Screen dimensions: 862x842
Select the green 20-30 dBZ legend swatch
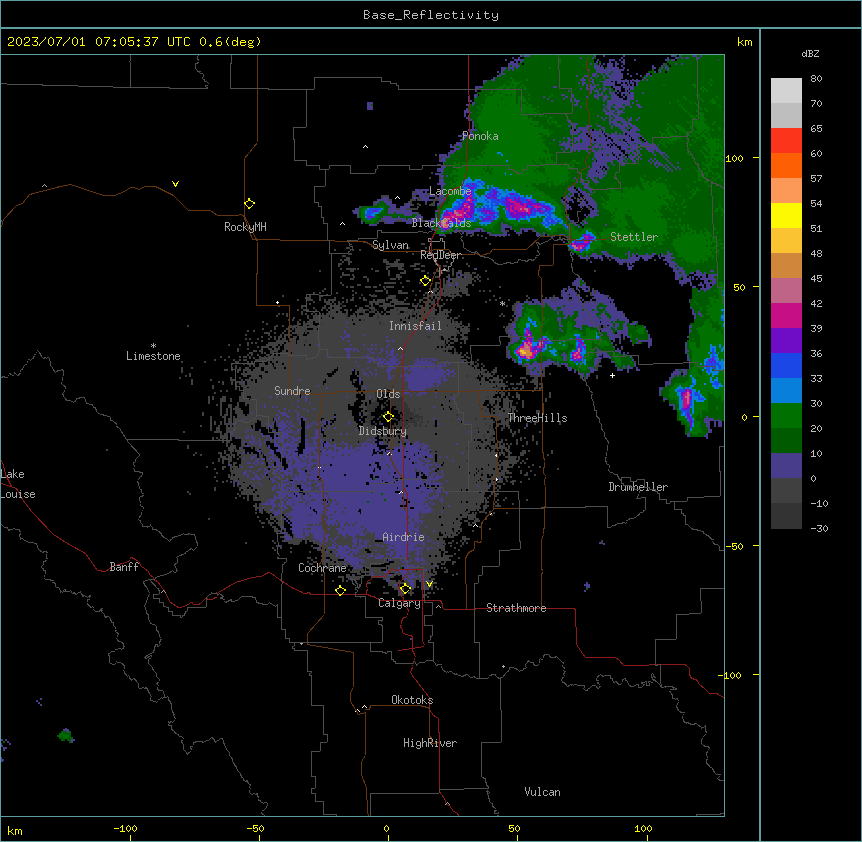(x=786, y=416)
